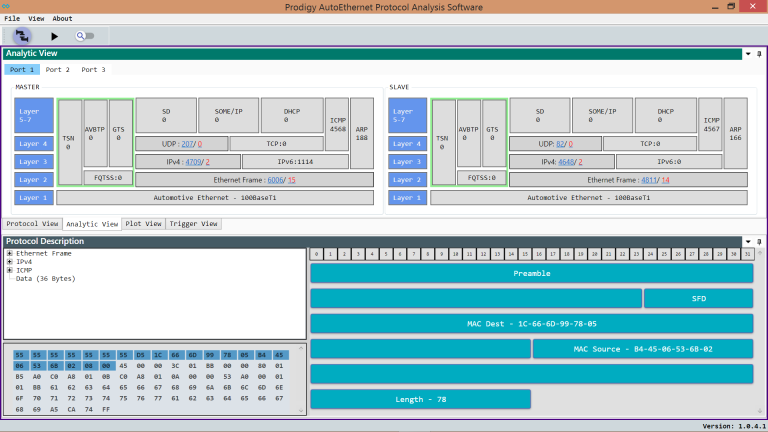
Task: Click Slave Ethernet Frame count 4811
Action: click(649, 180)
